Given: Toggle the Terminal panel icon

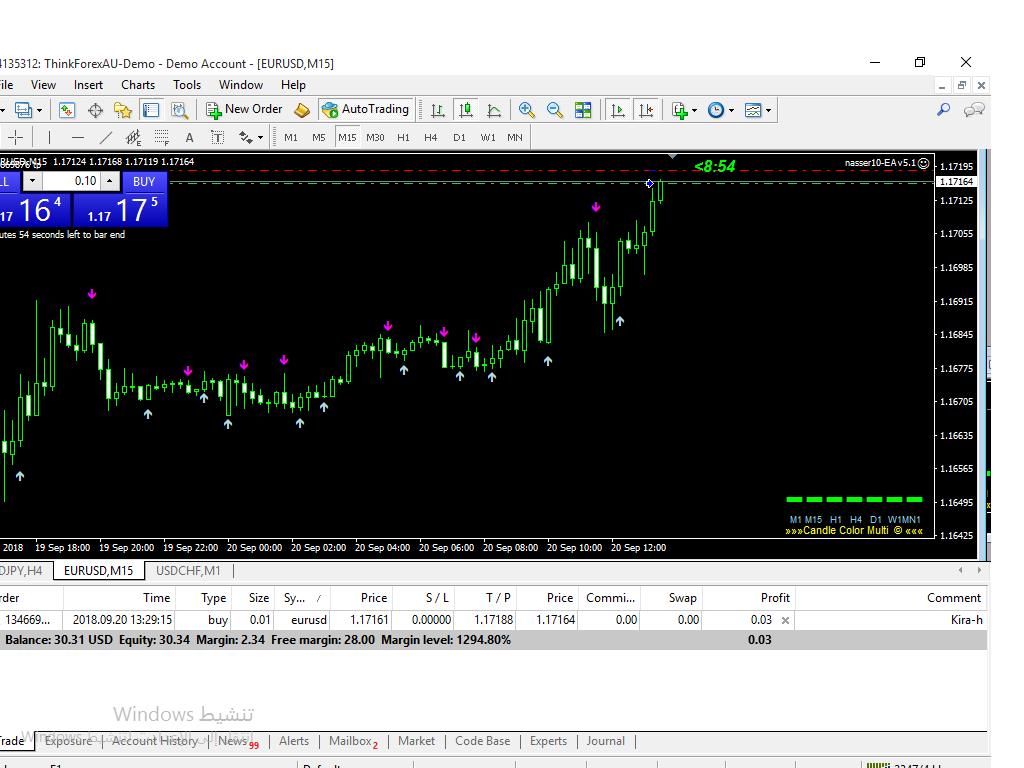Looking at the screenshot, I should coord(151,110).
